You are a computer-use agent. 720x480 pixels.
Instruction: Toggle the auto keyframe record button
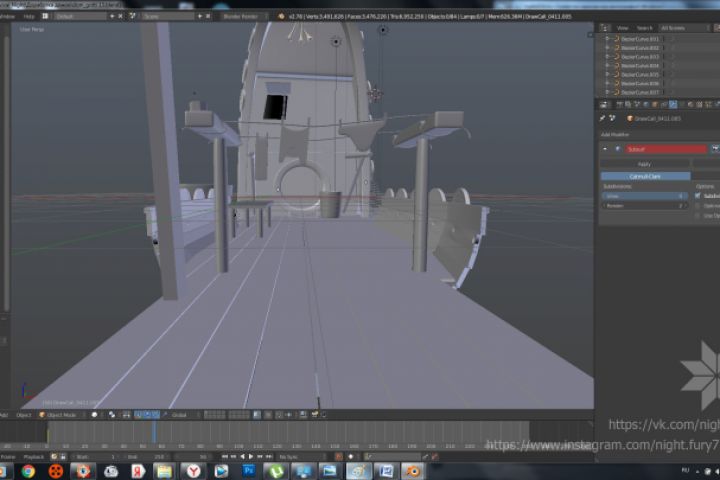click(x=338, y=457)
